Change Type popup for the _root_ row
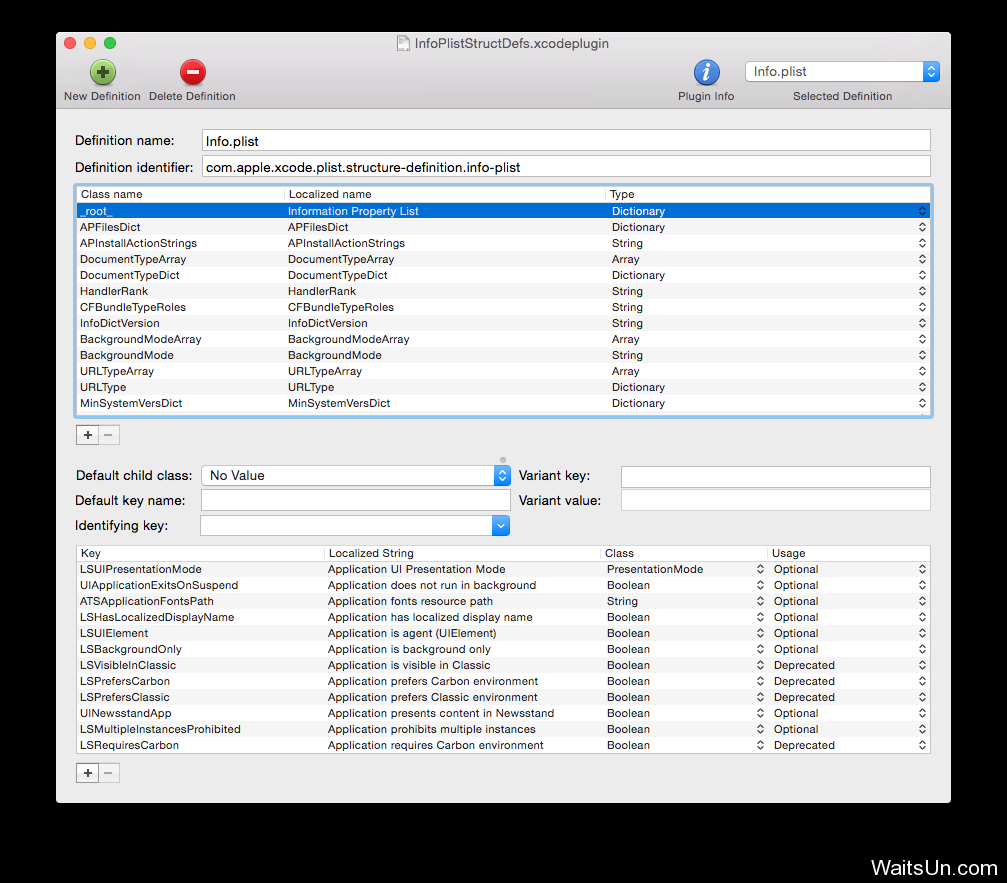Viewport: 1007px width, 883px height. tap(922, 211)
